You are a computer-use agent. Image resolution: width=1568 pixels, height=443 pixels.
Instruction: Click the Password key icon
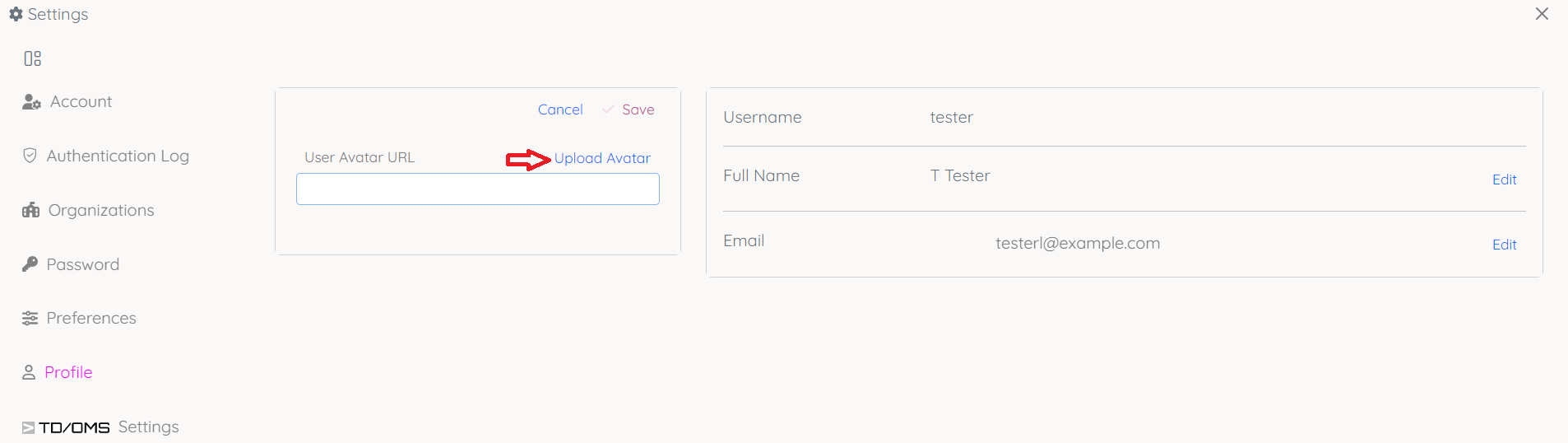(x=30, y=264)
